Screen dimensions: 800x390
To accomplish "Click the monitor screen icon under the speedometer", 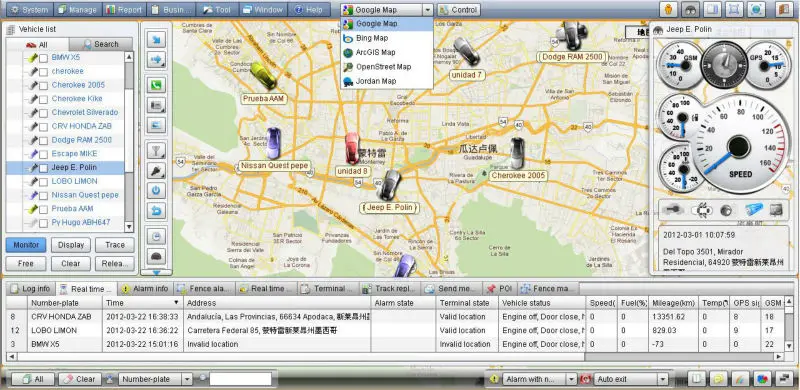I will point(776,210).
